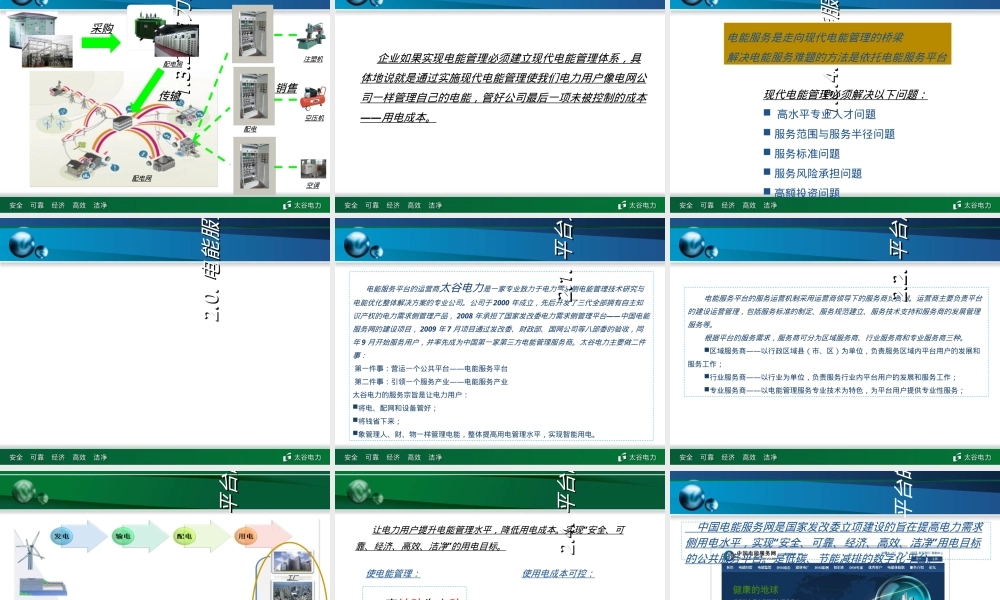Select the 注塑机 machine image

pyautogui.click(x=311, y=36)
